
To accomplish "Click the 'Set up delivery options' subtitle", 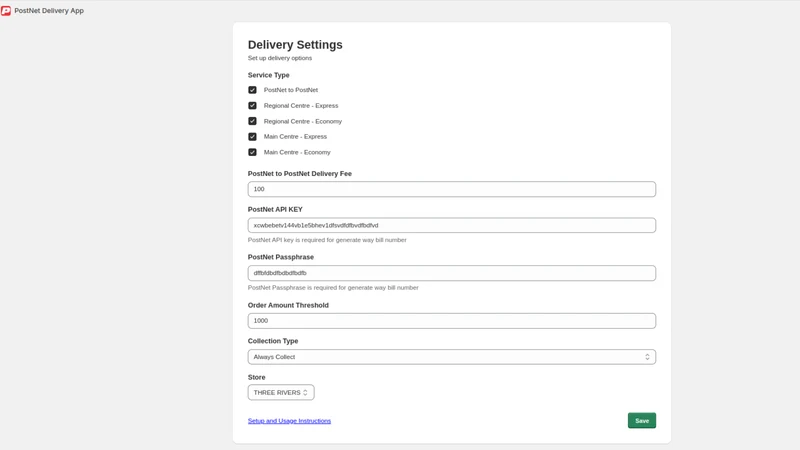I will (280, 58).
